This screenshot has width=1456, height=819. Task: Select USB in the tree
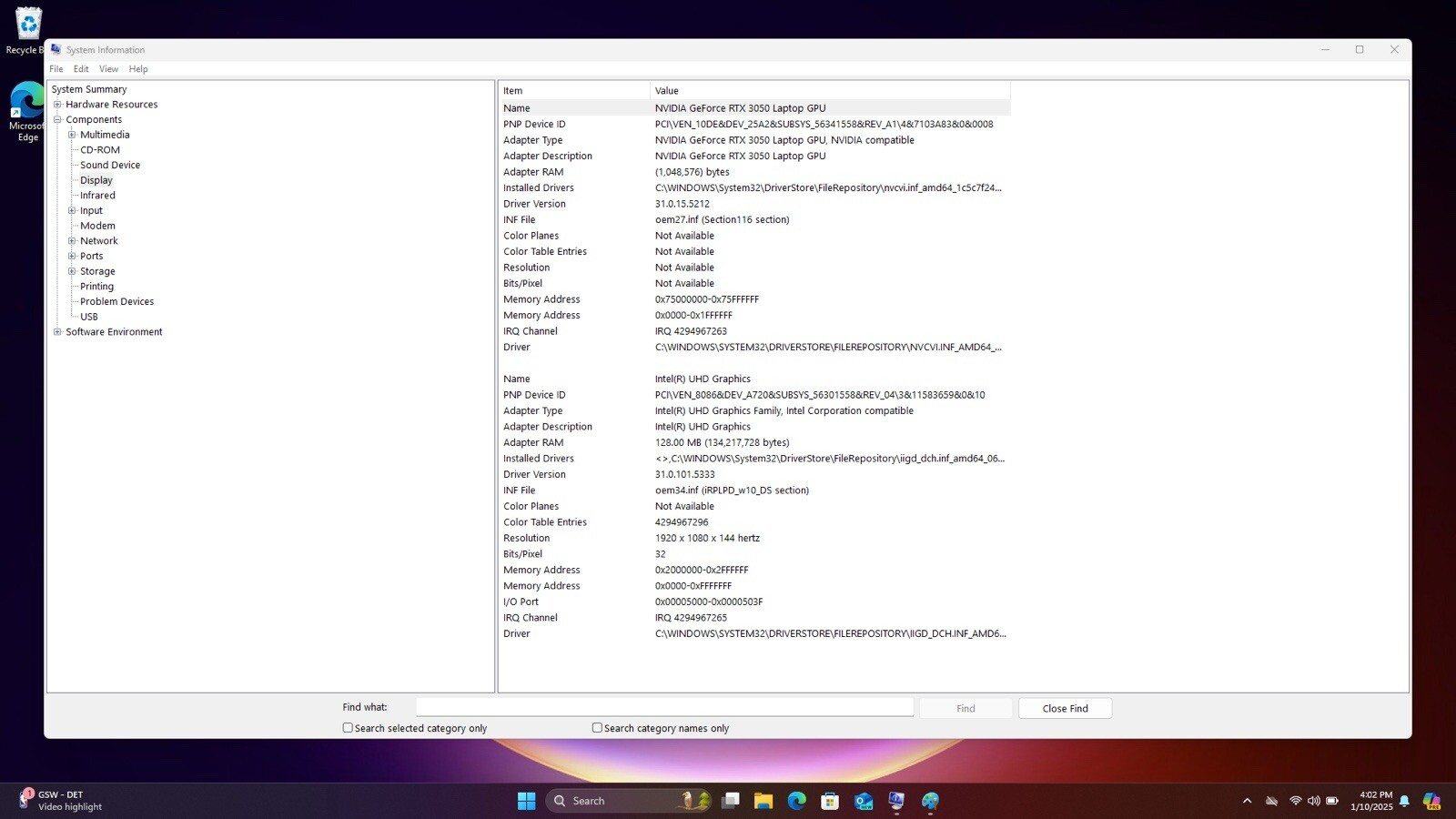(x=89, y=317)
